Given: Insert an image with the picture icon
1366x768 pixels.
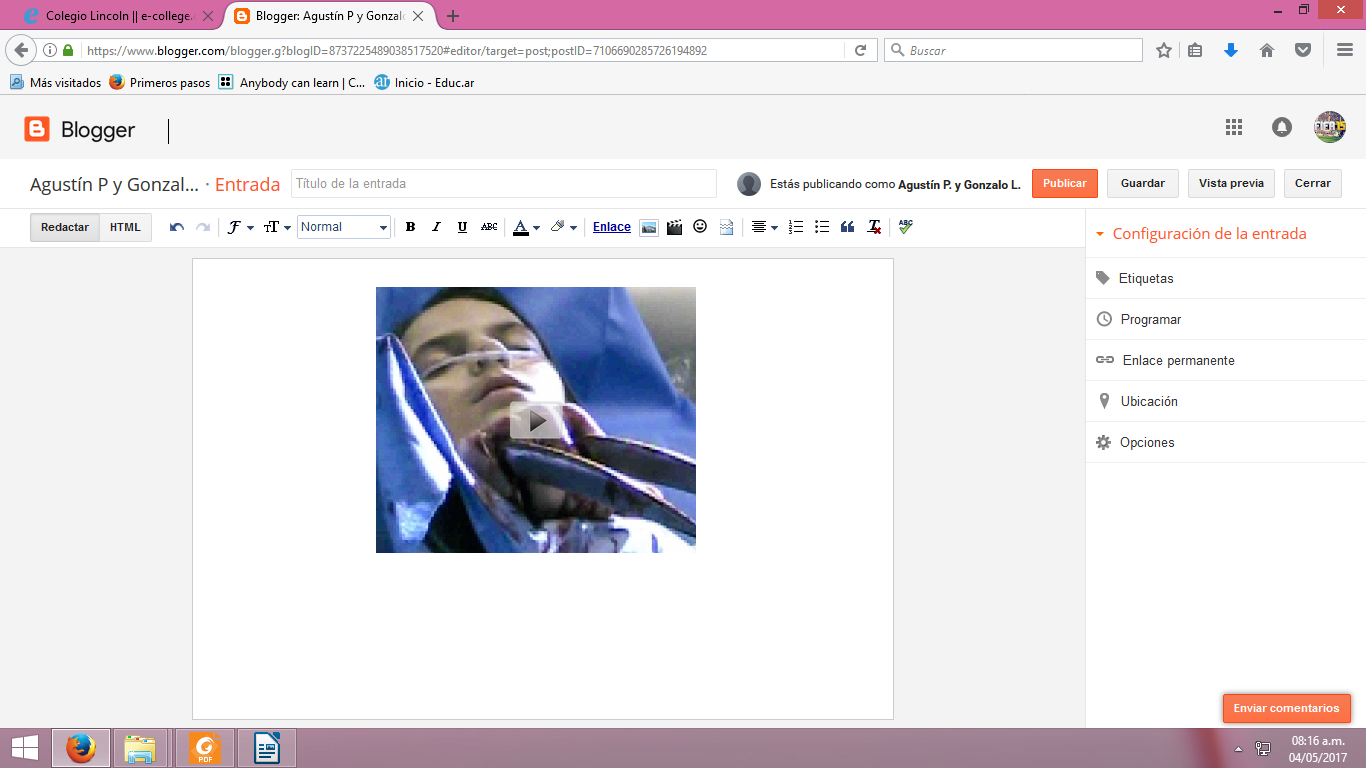Looking at the screenshot, I should point(649,227).
